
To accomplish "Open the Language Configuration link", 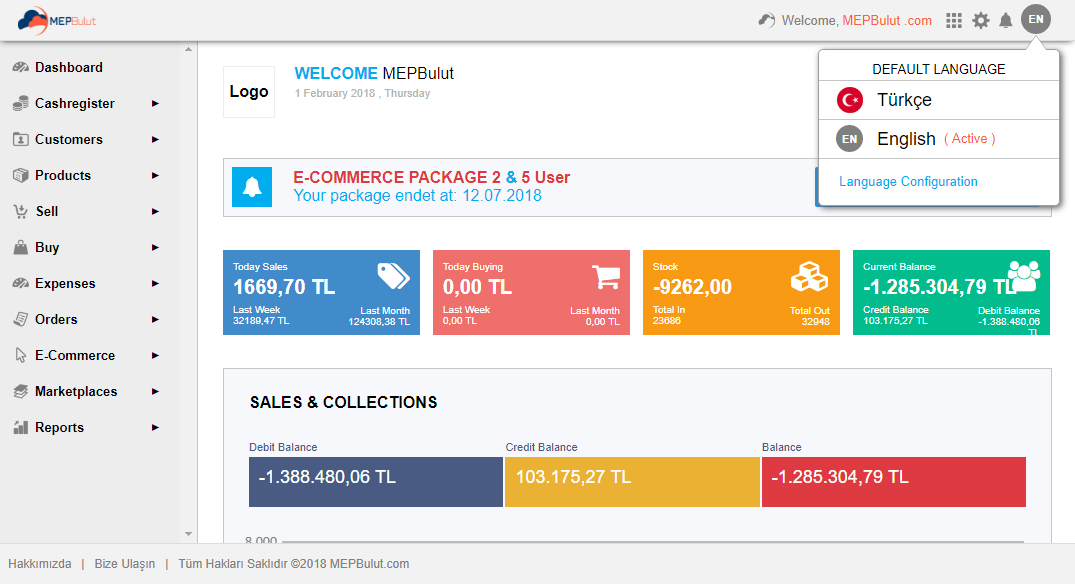I will pyautogui.click(x=908, y=182).
